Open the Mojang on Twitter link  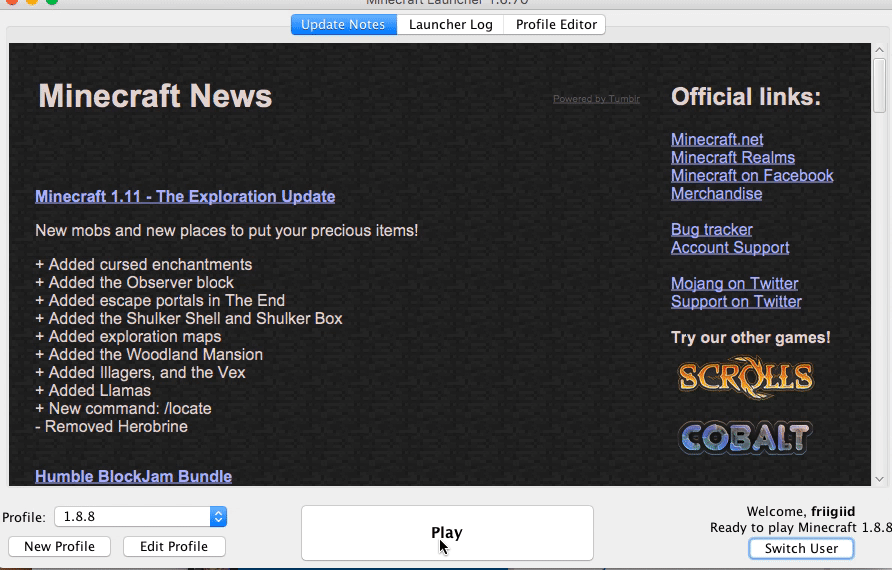point(734,284)
